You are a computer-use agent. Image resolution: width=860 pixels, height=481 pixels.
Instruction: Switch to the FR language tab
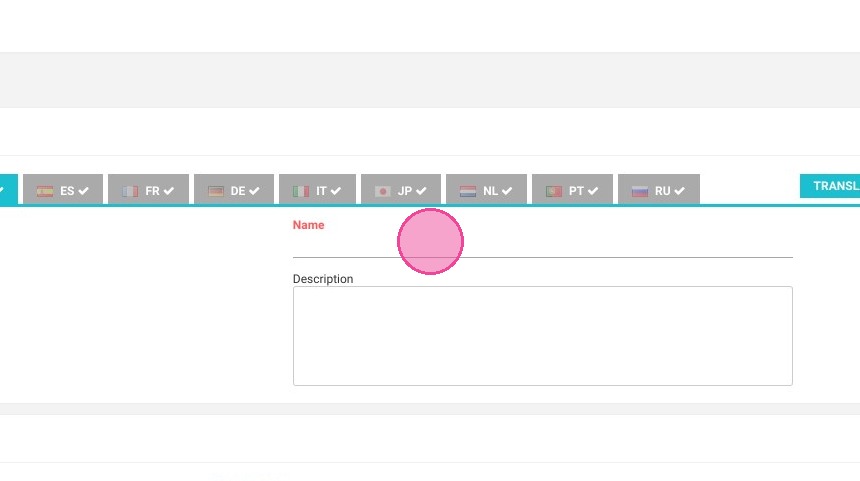click(x=148, y=189)
